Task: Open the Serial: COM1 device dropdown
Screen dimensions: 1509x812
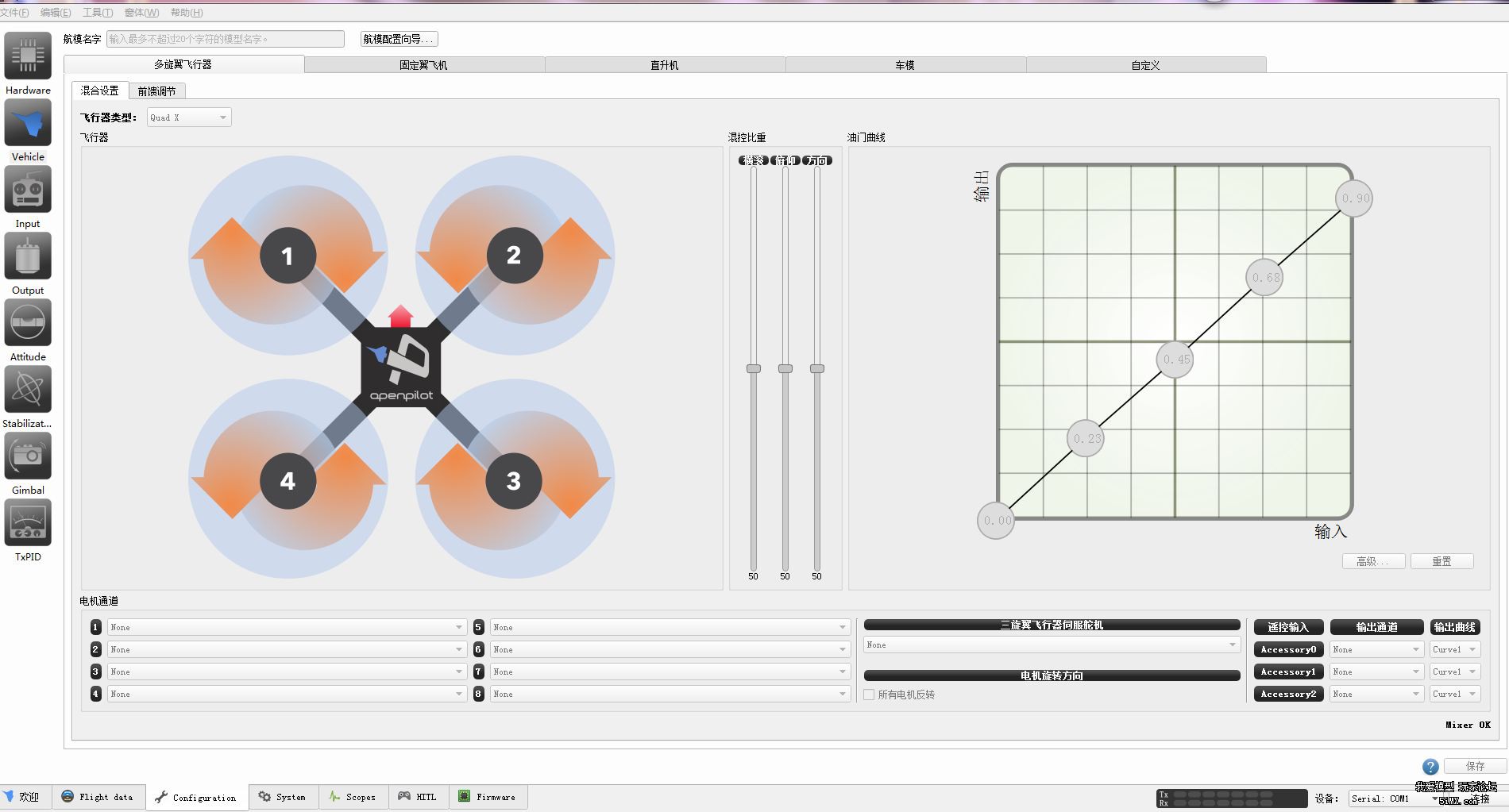Action: (x=1395, y=799)
